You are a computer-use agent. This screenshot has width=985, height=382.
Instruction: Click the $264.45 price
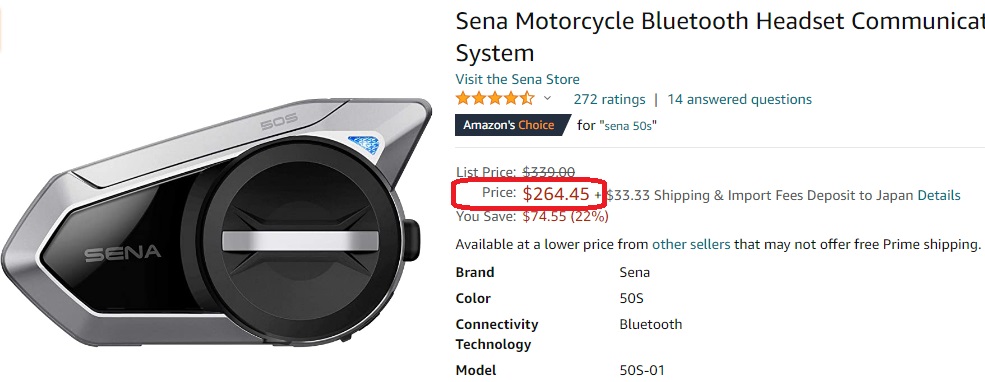(x=556, y=194)
